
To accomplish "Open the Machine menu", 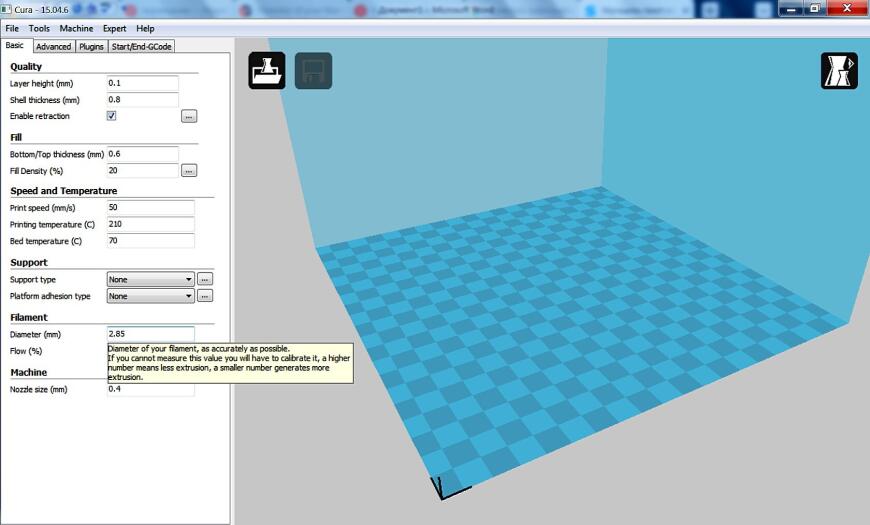I will tap(77, 28).
